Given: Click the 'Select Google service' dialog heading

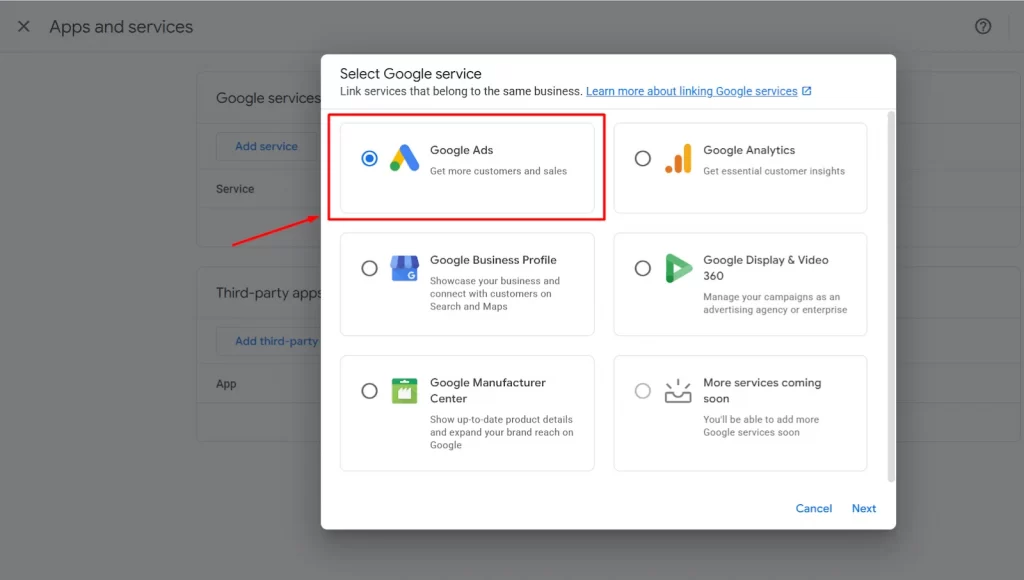Looking at the screenshot, I should (x=410, y=74).
